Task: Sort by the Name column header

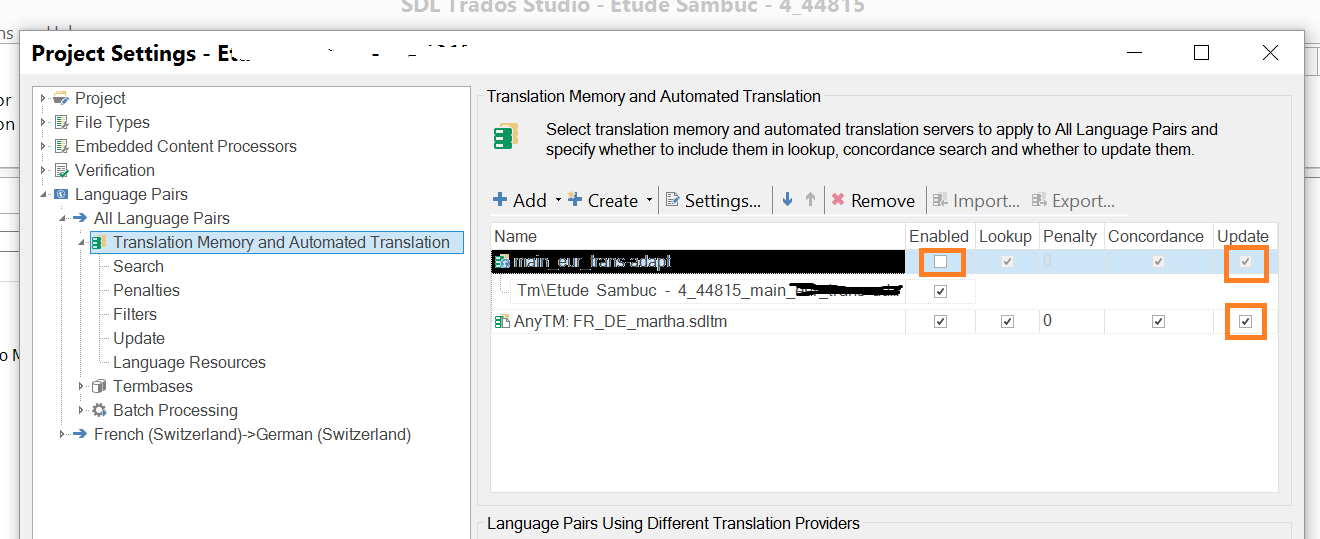Action: pos(698,236)
